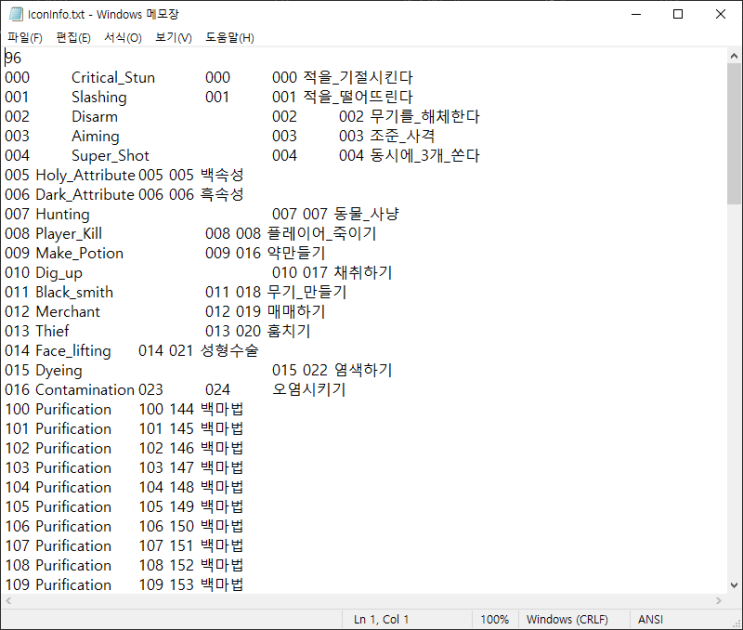Click 'Purification' on line 100

point(73,409)
